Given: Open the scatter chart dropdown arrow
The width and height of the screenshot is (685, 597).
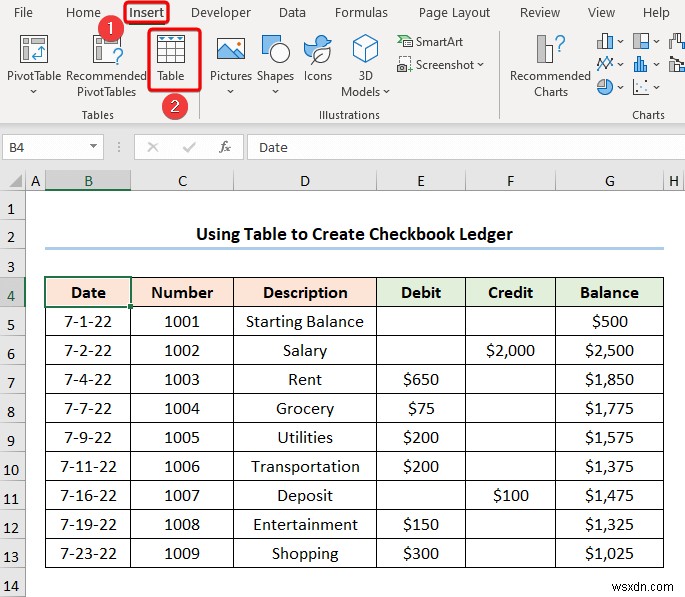Looking at the screenshot, I should 656,87.
